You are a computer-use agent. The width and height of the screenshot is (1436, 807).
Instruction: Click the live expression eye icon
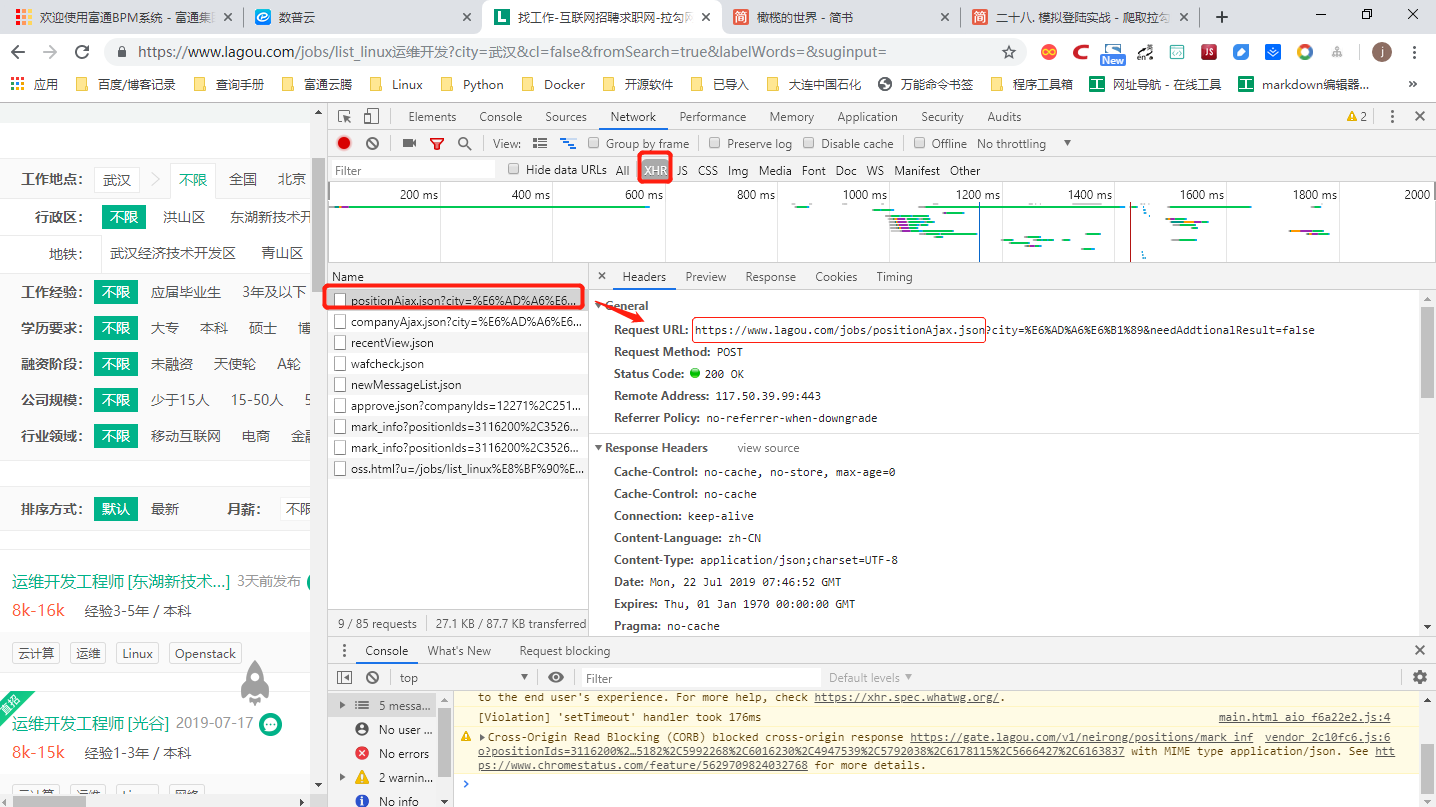(556, 678)
